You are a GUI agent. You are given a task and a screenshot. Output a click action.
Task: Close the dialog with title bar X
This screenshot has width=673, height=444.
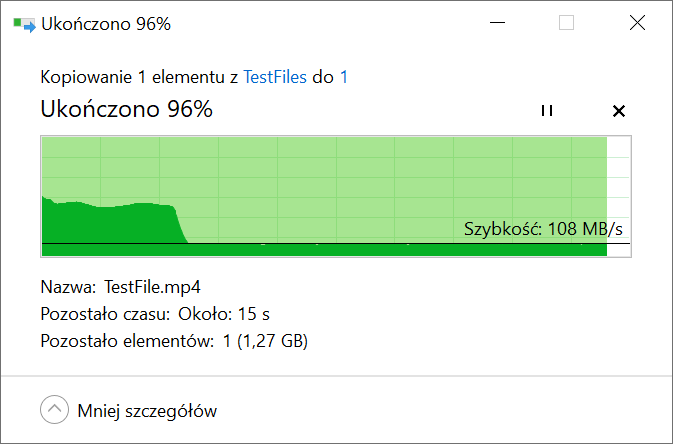pyautogui.click(x=637, y=23)
